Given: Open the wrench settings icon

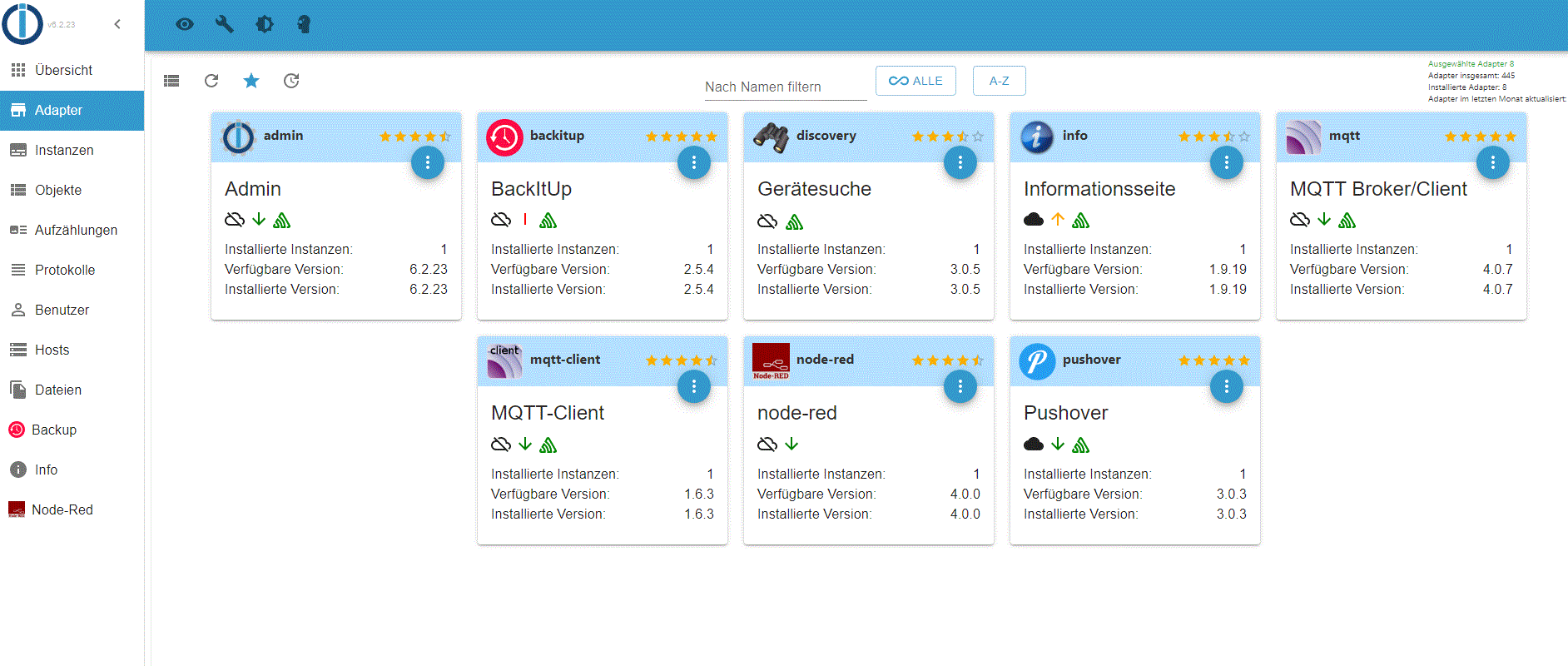Looking at the screenshot, I should (x=225, y=24).
